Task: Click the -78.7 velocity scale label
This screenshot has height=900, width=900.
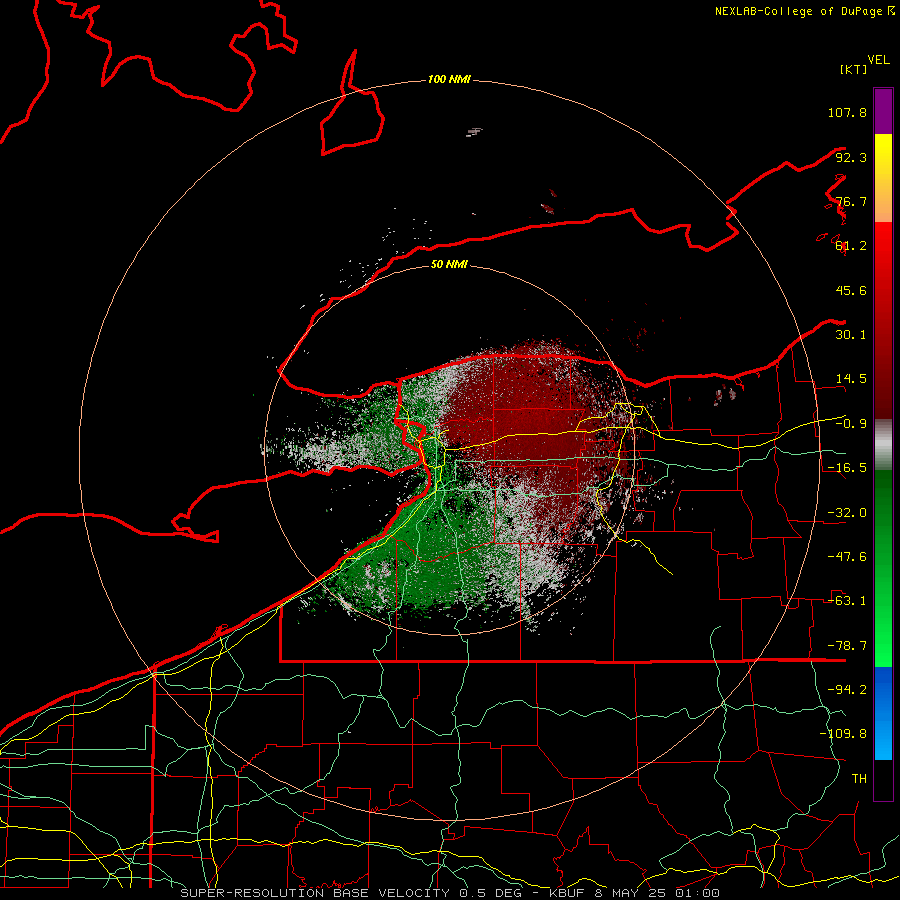Action: [x=847, y=646]
